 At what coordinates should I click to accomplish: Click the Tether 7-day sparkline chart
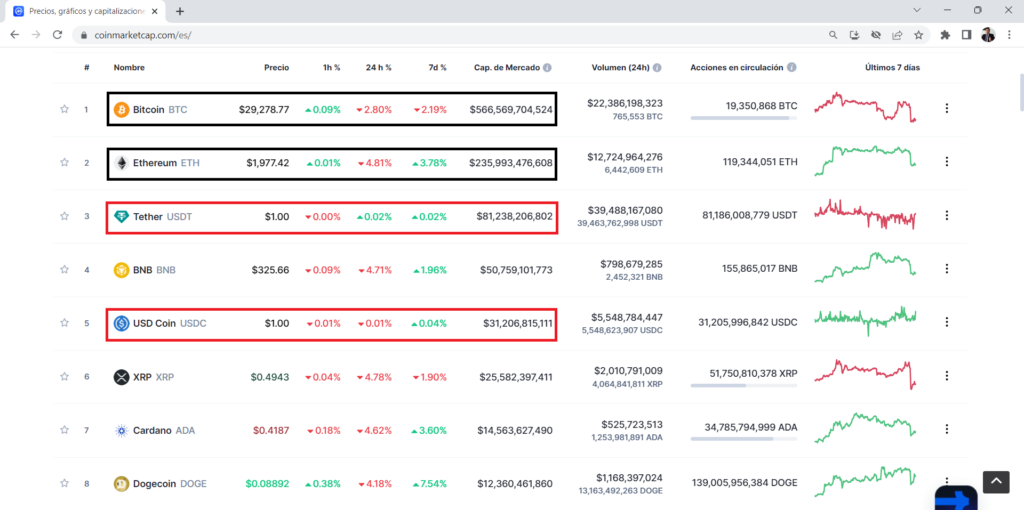[865, 215]
